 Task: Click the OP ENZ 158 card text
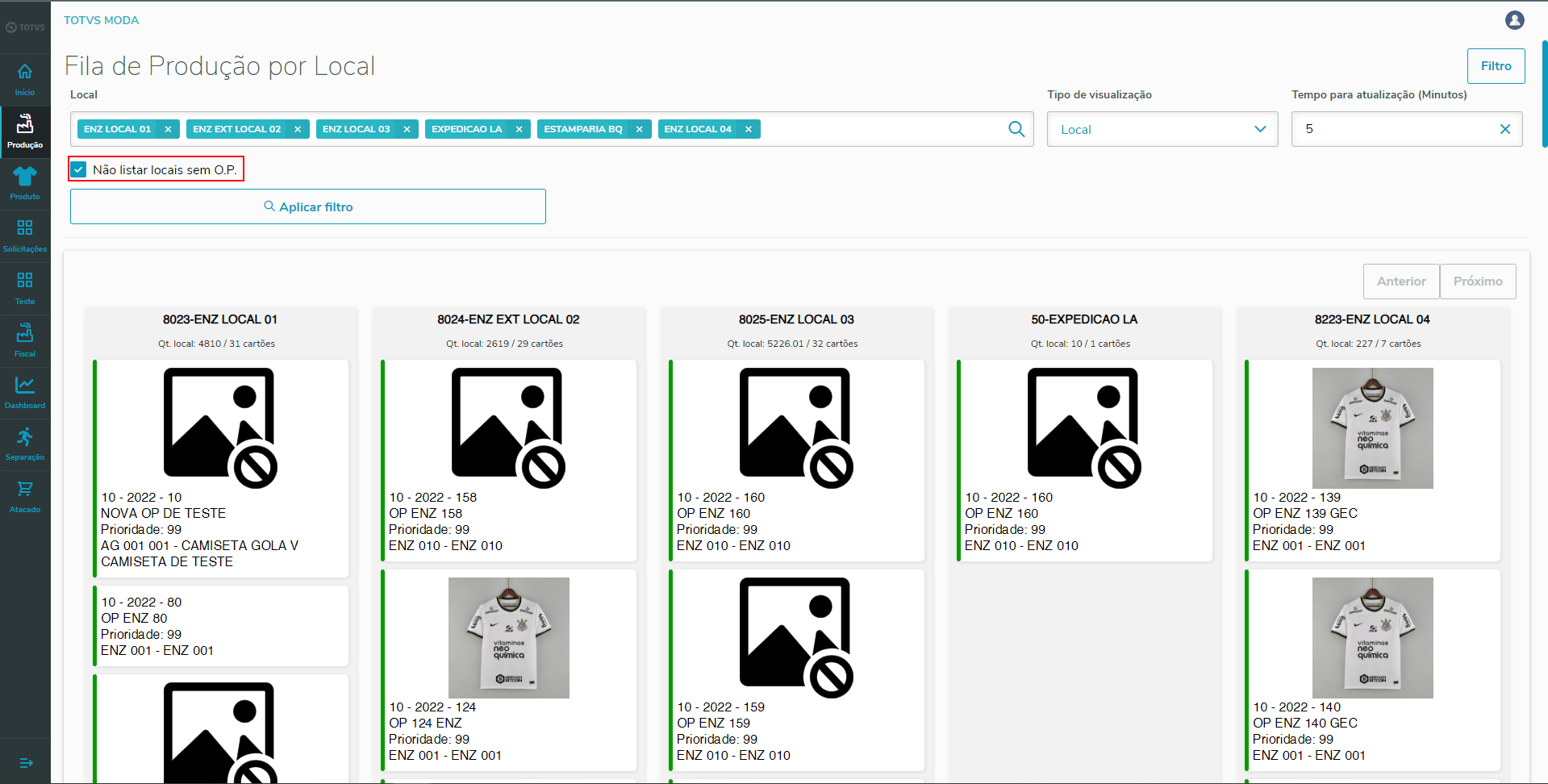point(425,513)
